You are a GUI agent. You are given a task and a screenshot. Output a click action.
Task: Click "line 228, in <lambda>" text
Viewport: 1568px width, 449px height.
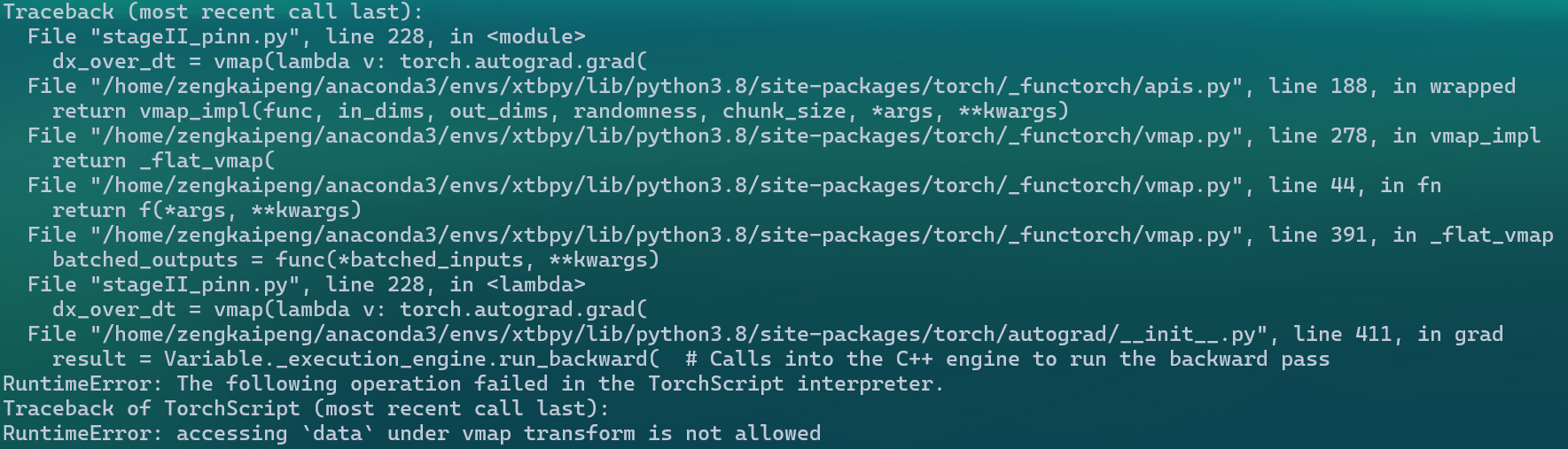(x=455, y=285)
